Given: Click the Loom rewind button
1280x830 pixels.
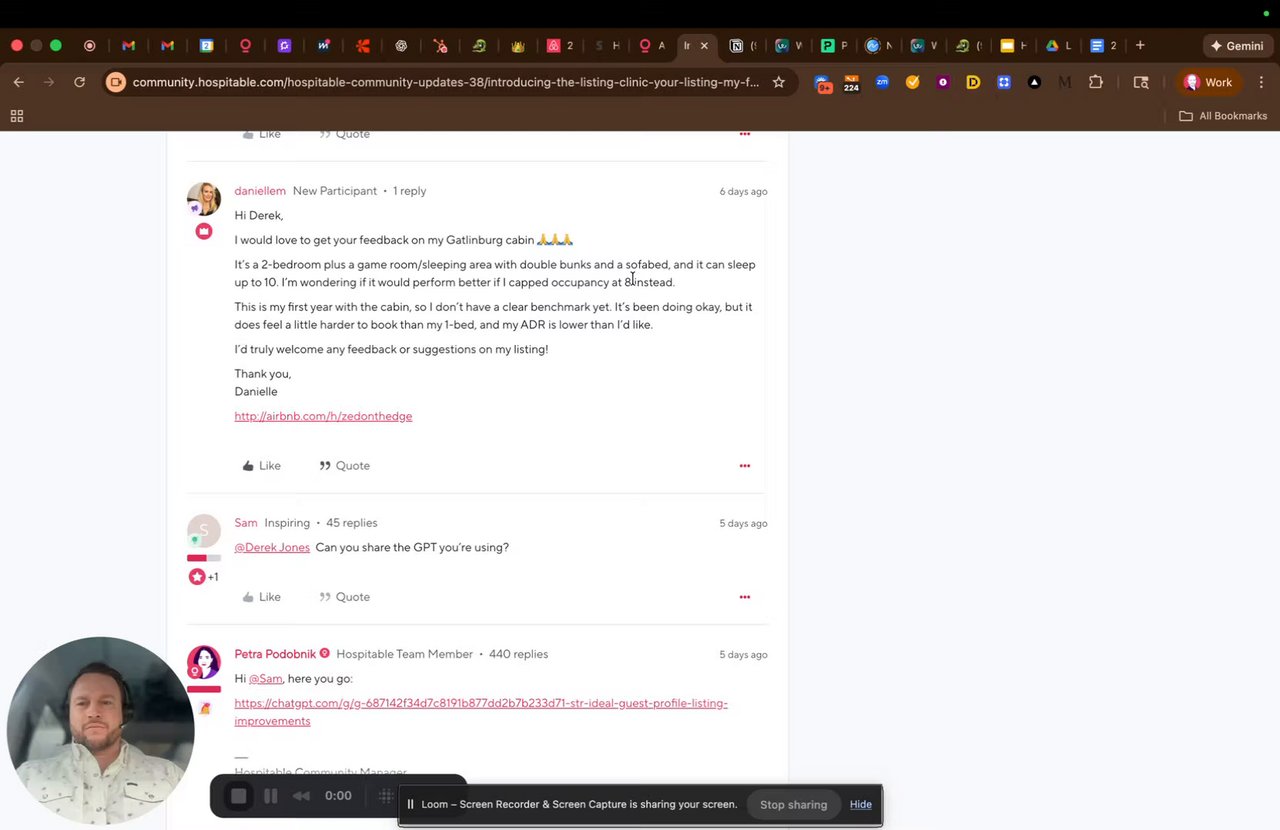Looking at the screenshot, I should (x=301, y=796).
